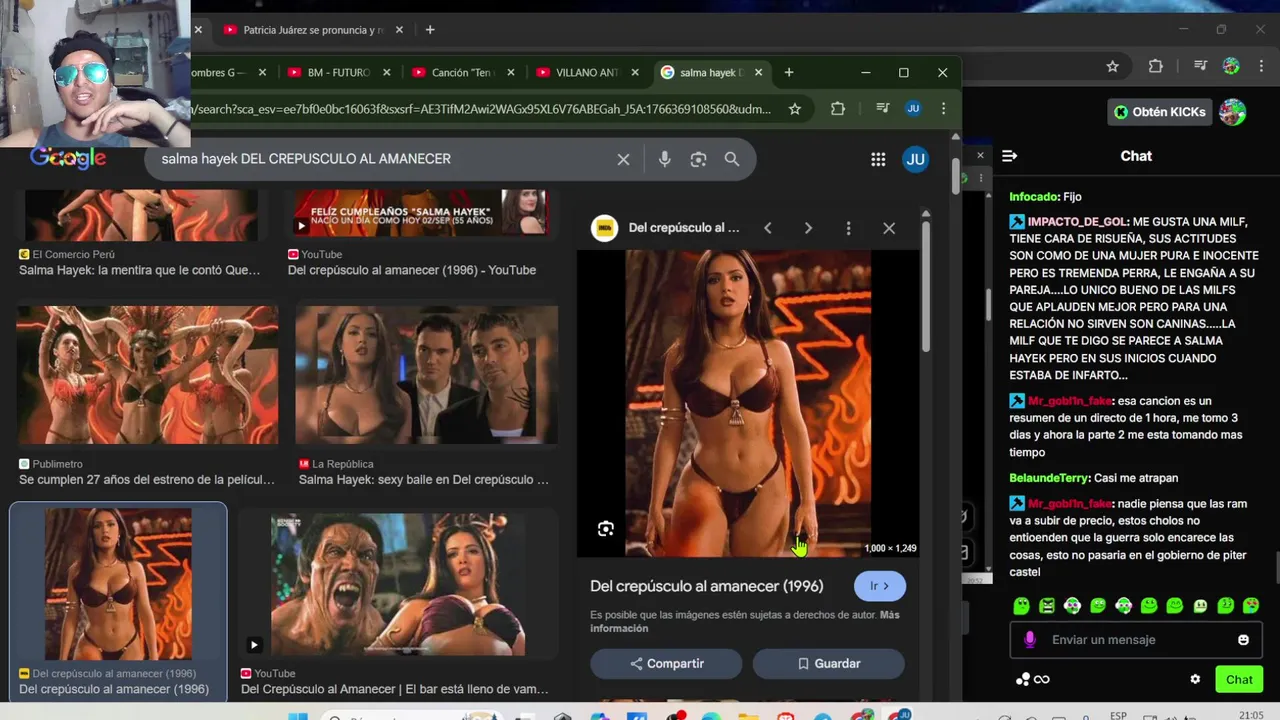Open extensions icon in back browser window
Screen dimensions: 1280x720
coord(1155,66)
